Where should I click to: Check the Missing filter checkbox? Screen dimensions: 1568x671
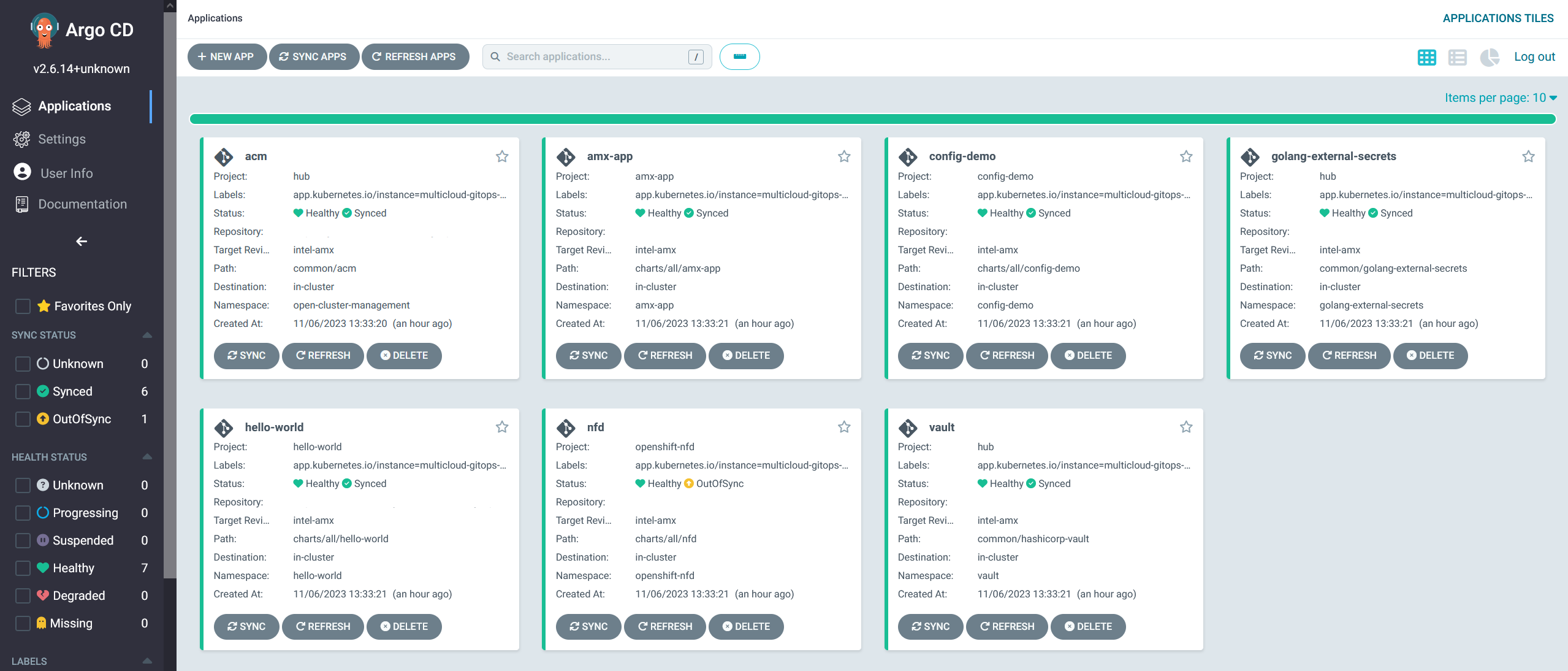[x=23, y=623]
